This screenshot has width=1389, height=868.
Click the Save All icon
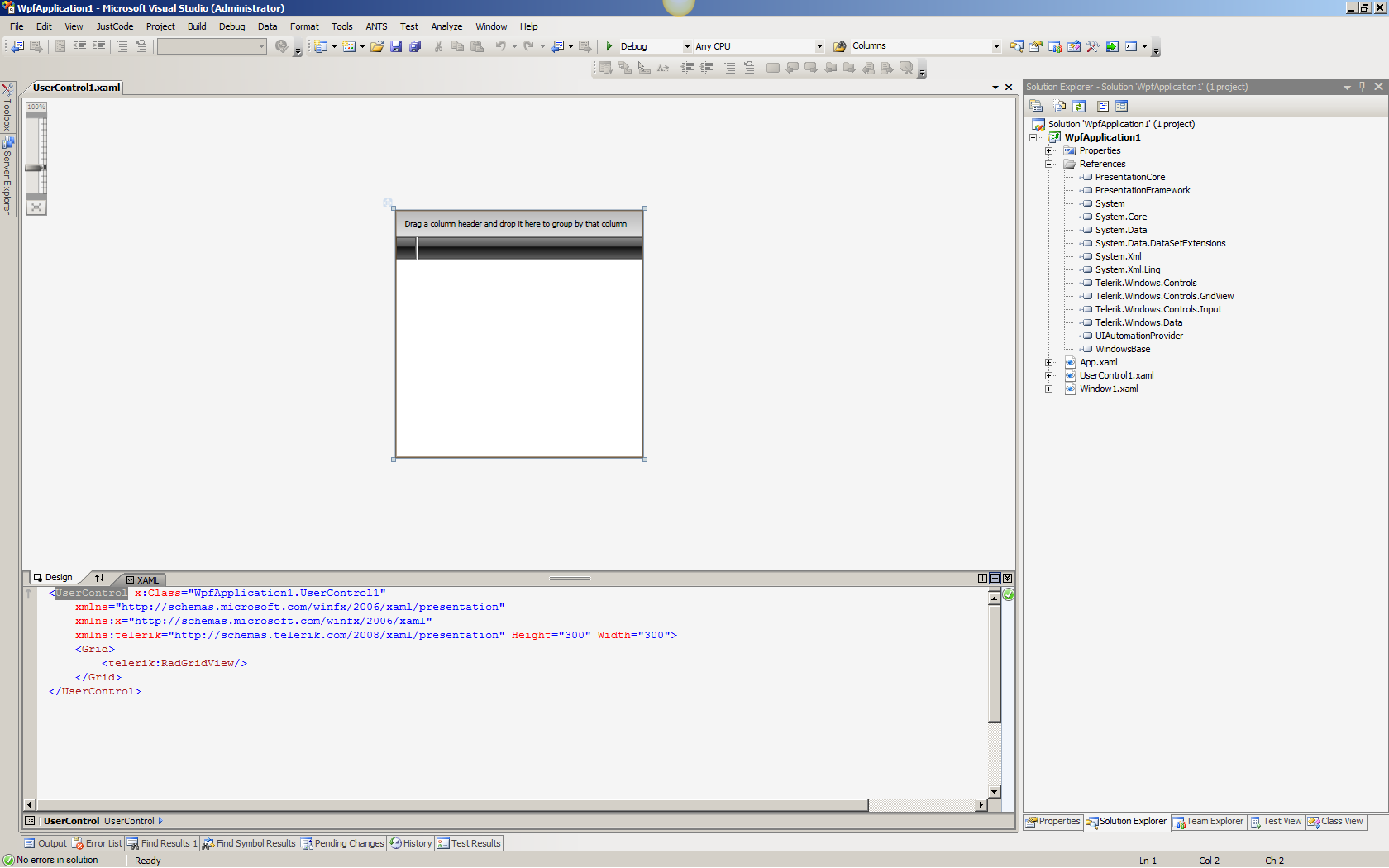coord(415,46)
